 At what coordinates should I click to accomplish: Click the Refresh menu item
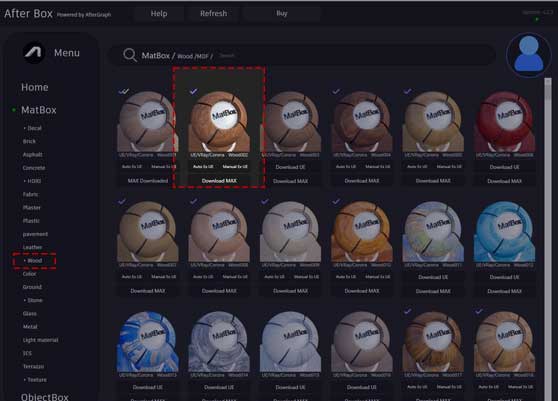[213, 14]
